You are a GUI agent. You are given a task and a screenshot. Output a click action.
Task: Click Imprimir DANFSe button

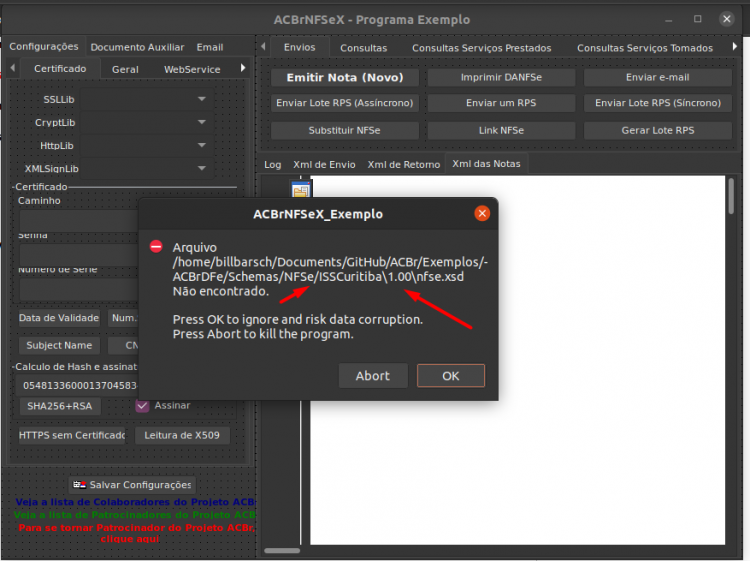click(501, 77)
